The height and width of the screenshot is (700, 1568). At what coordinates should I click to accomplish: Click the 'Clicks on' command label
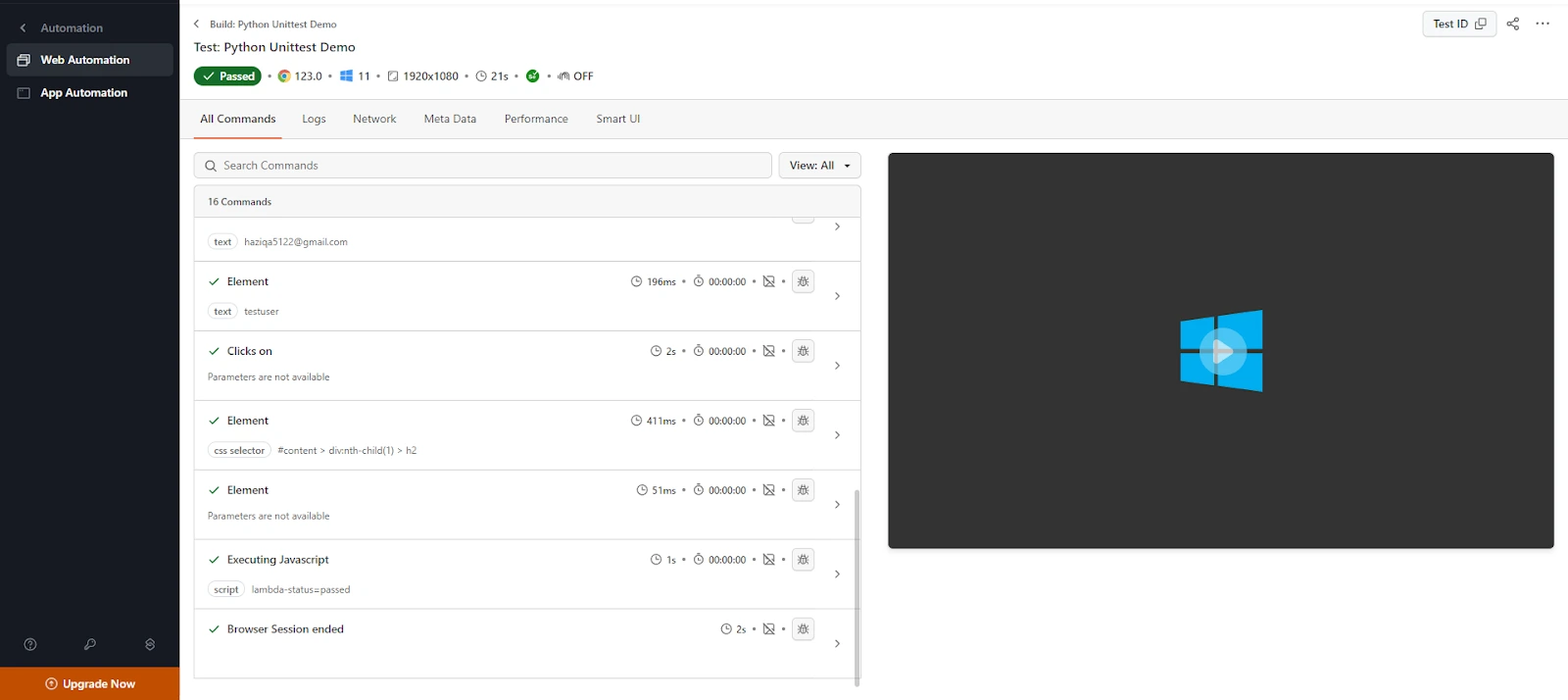point(250,351)
